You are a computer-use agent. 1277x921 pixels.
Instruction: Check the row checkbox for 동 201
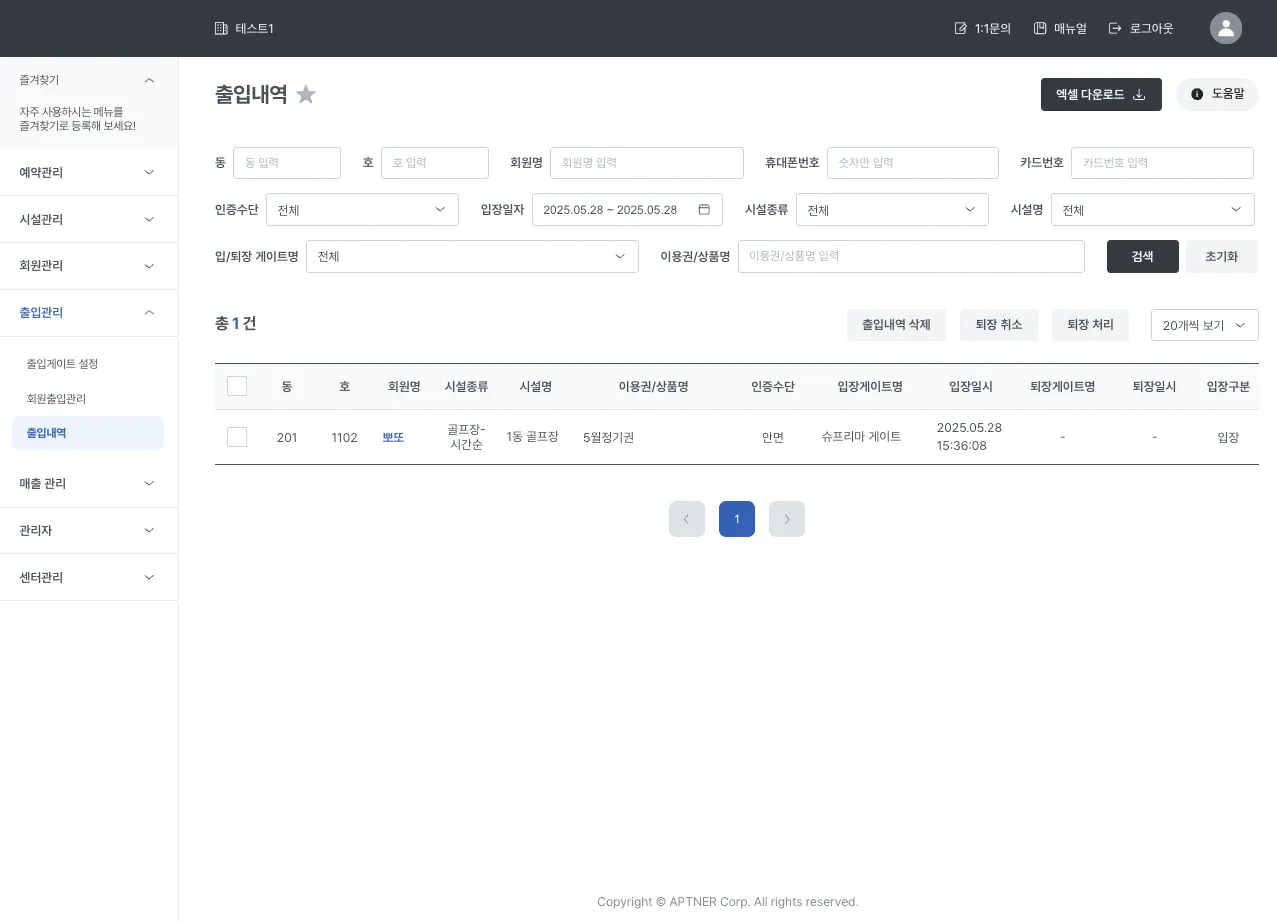click(x=237, y=437)
